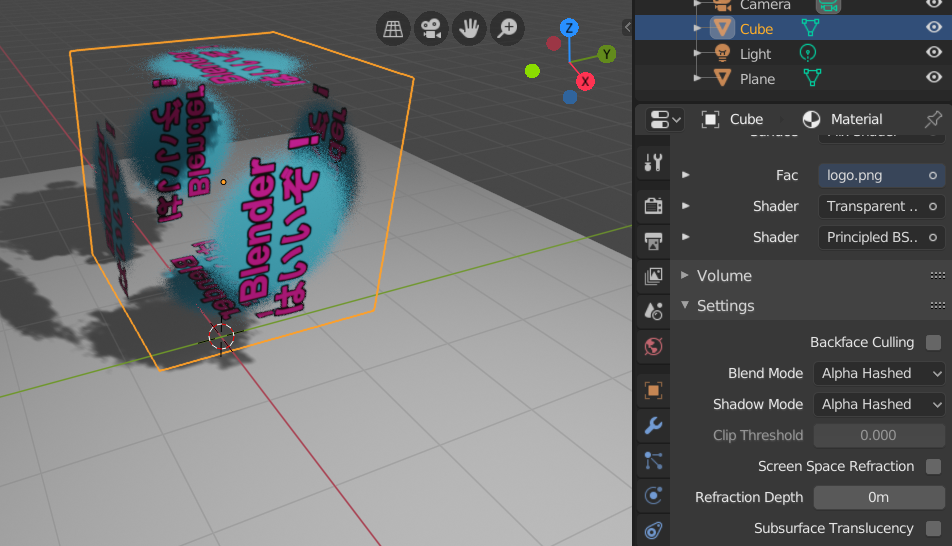Click the Cube breadcrumb in properties header

[x=732, y=119]
